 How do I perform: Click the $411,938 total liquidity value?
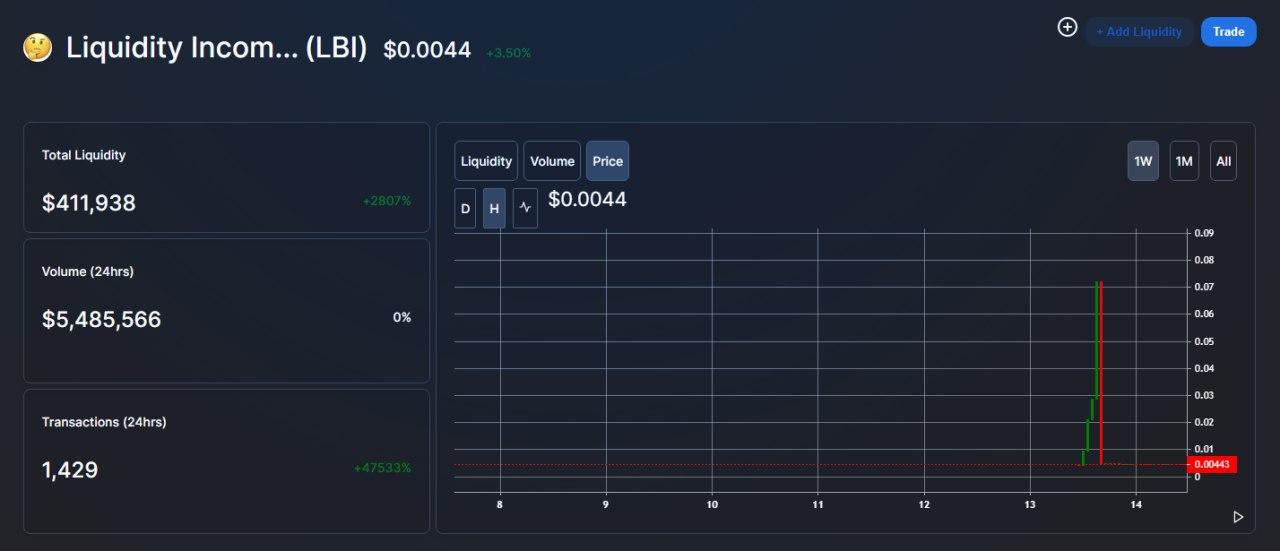pyautogui.click(x=89, y=203)
